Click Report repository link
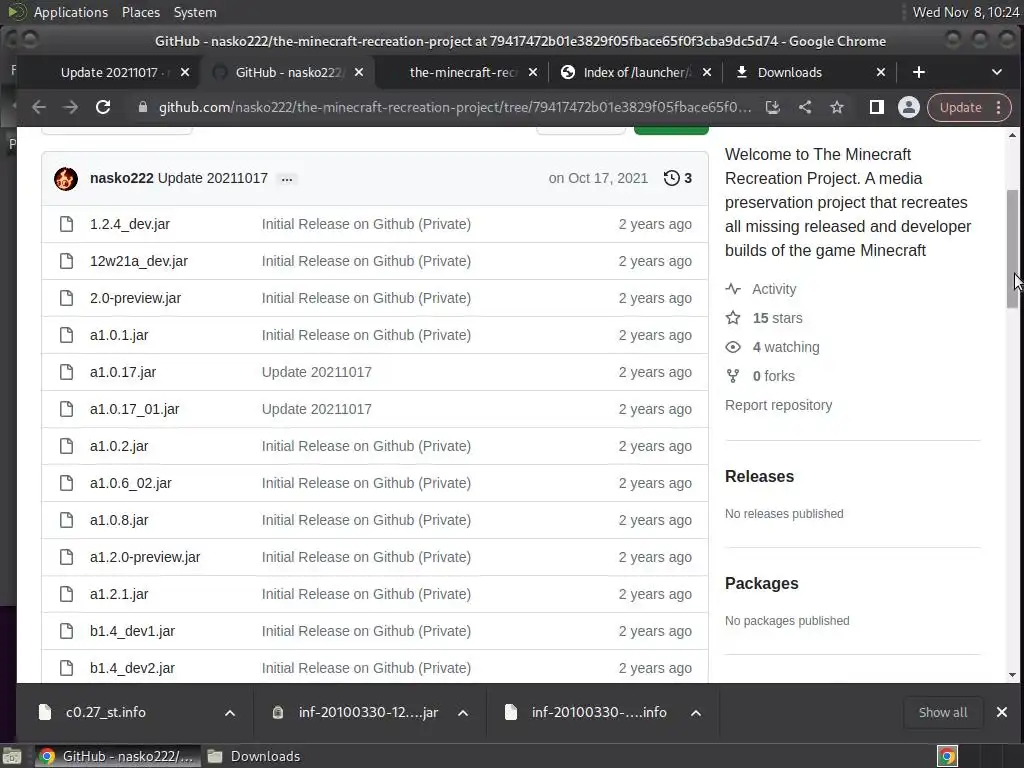 point(778,405)
